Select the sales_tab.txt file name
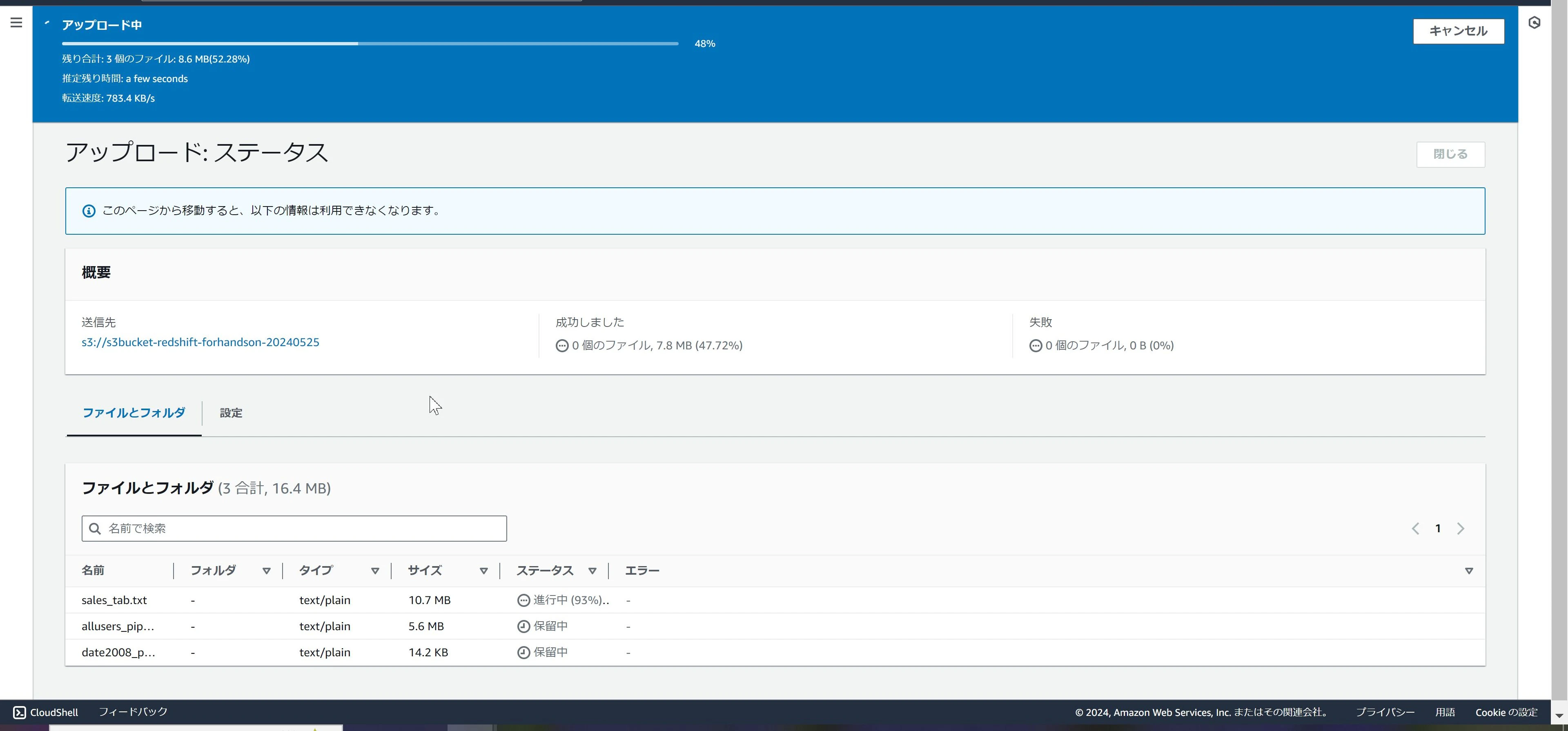Image resolution: width=1568 pixels, height=731 pixels. click(x=114, y=600)
